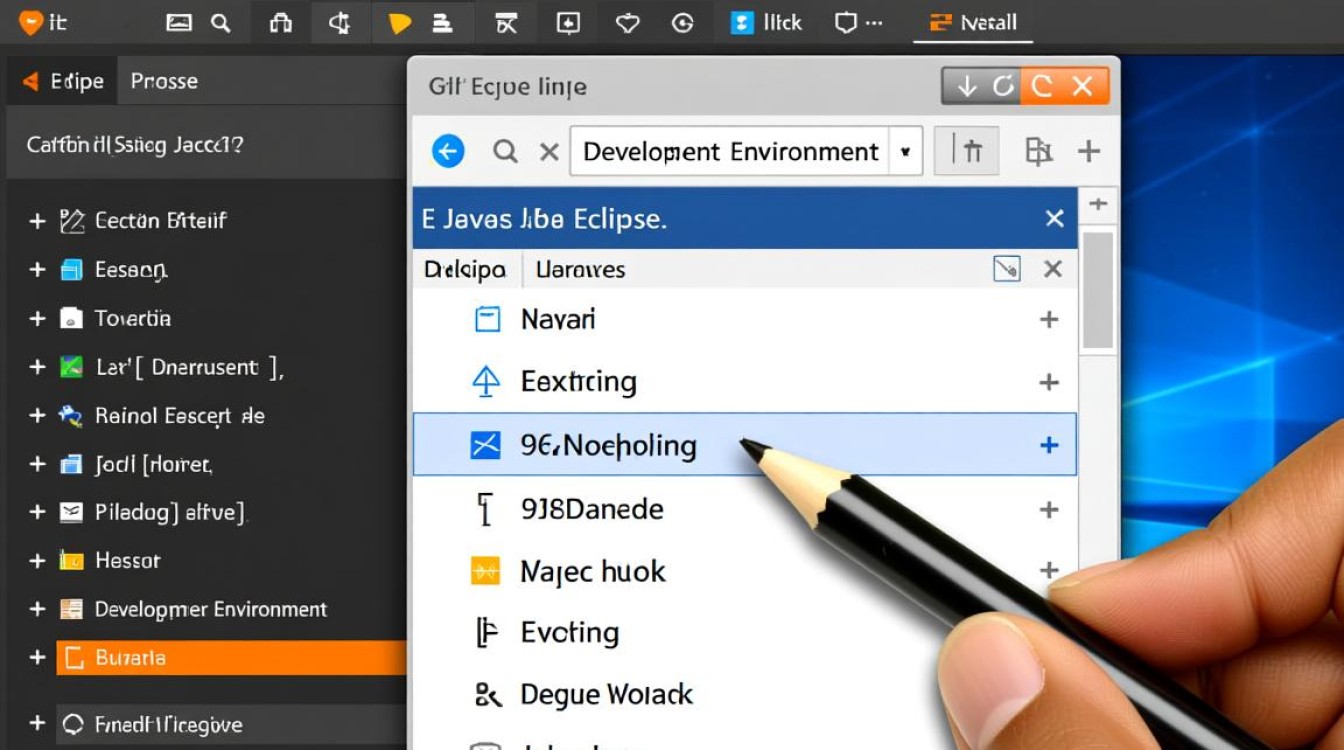
Task: Expand the Burarla tree item
Action: [x=37, y=657]
